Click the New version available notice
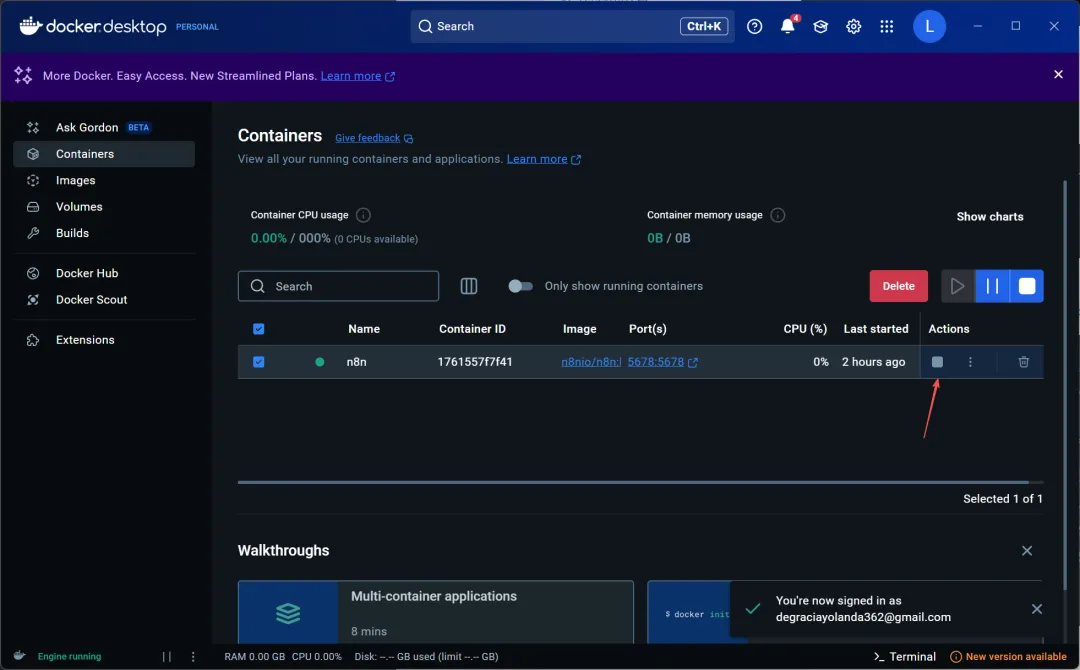The width and height of the screenshot is (1080, 670). pos(1008,656)
